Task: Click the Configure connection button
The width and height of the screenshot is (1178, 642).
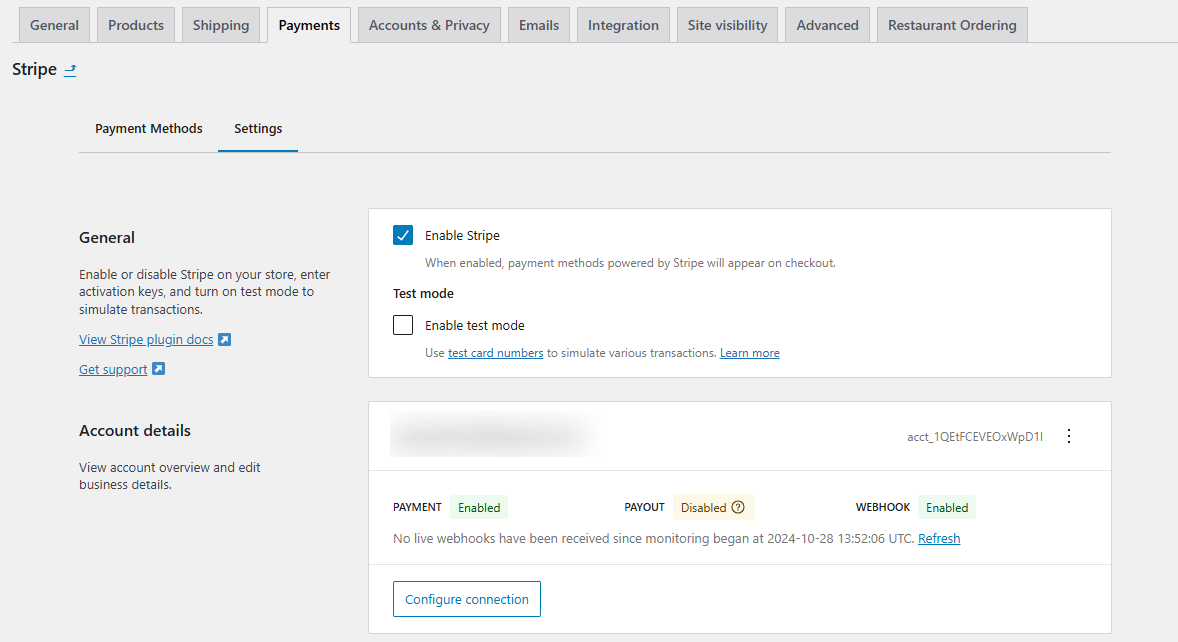Action: tap(466, 598)
